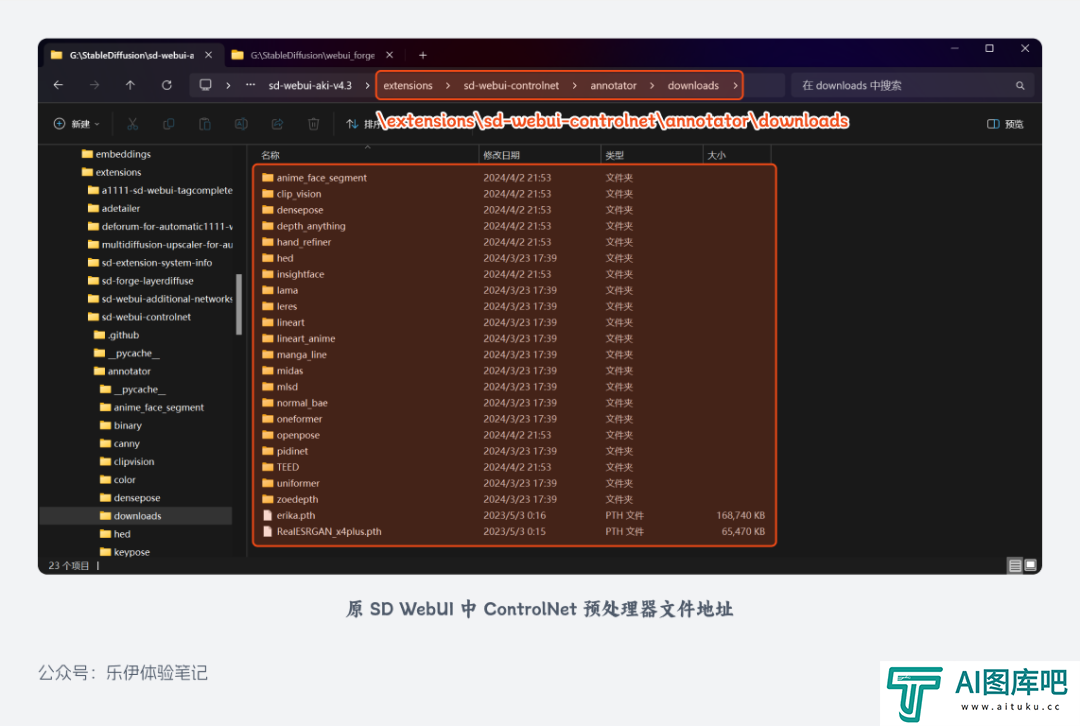This screenshot has width=1080, height=726.
Task: Click the search magnifier icon
Action: tap(1020, 85)
